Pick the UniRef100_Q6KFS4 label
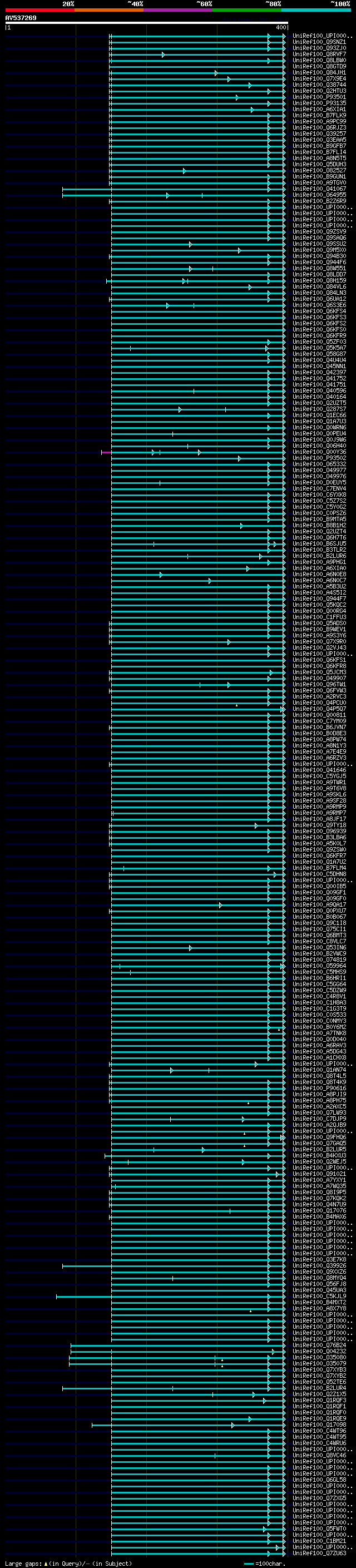The image size is (356, 1568). [x=319, y=311]
